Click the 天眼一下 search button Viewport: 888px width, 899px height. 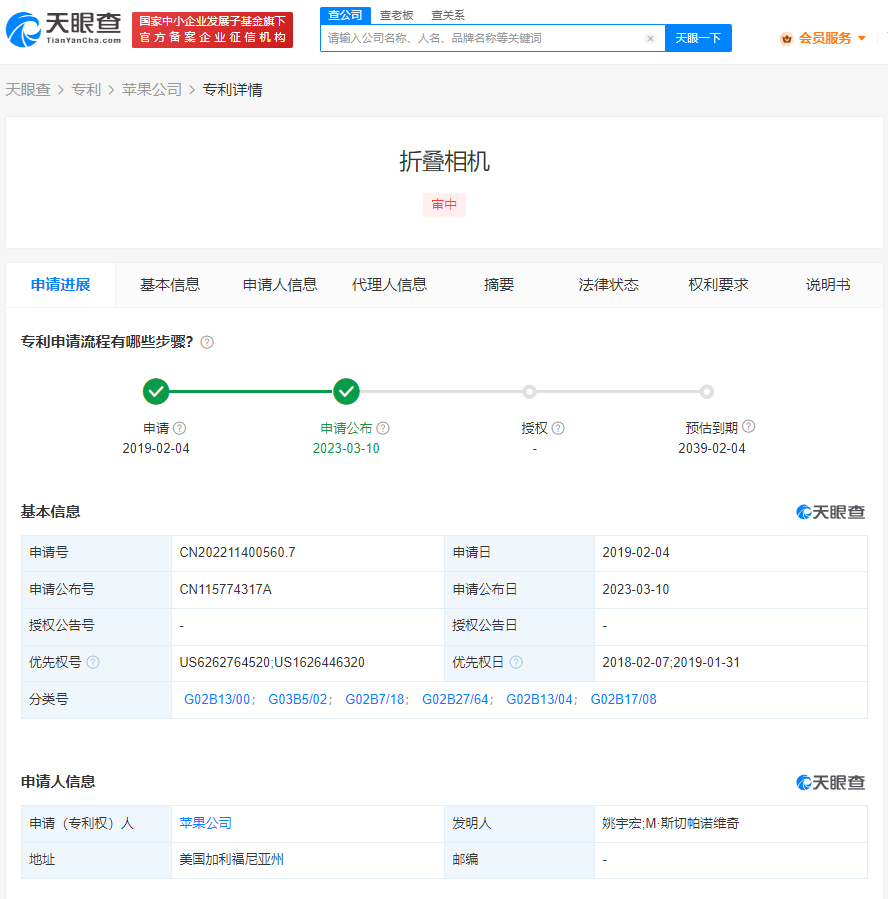pos(698,38)
